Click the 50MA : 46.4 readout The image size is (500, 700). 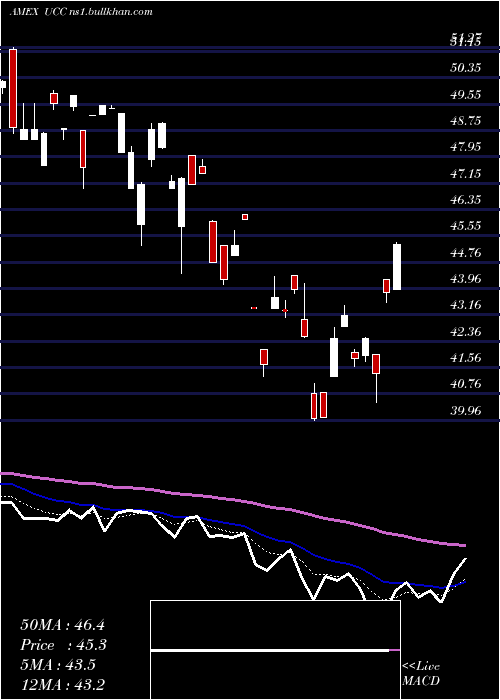point(62,625)
